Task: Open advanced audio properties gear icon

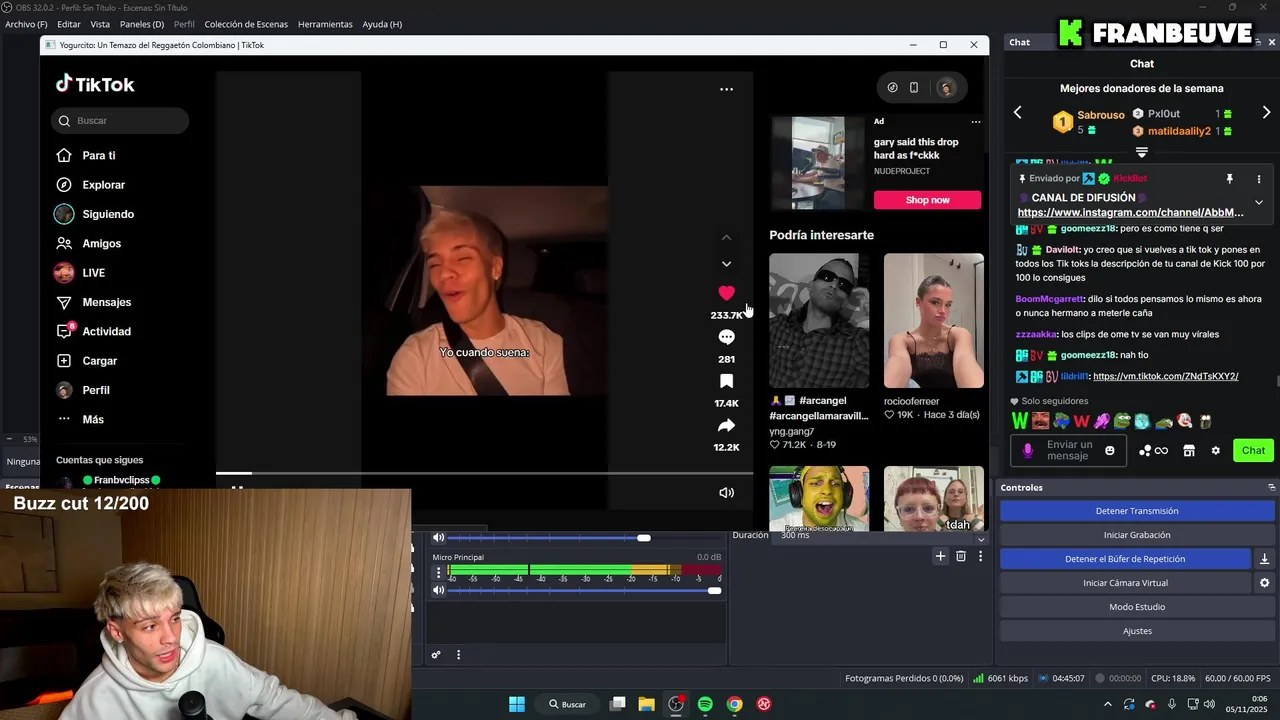Action: coord(436,655)
